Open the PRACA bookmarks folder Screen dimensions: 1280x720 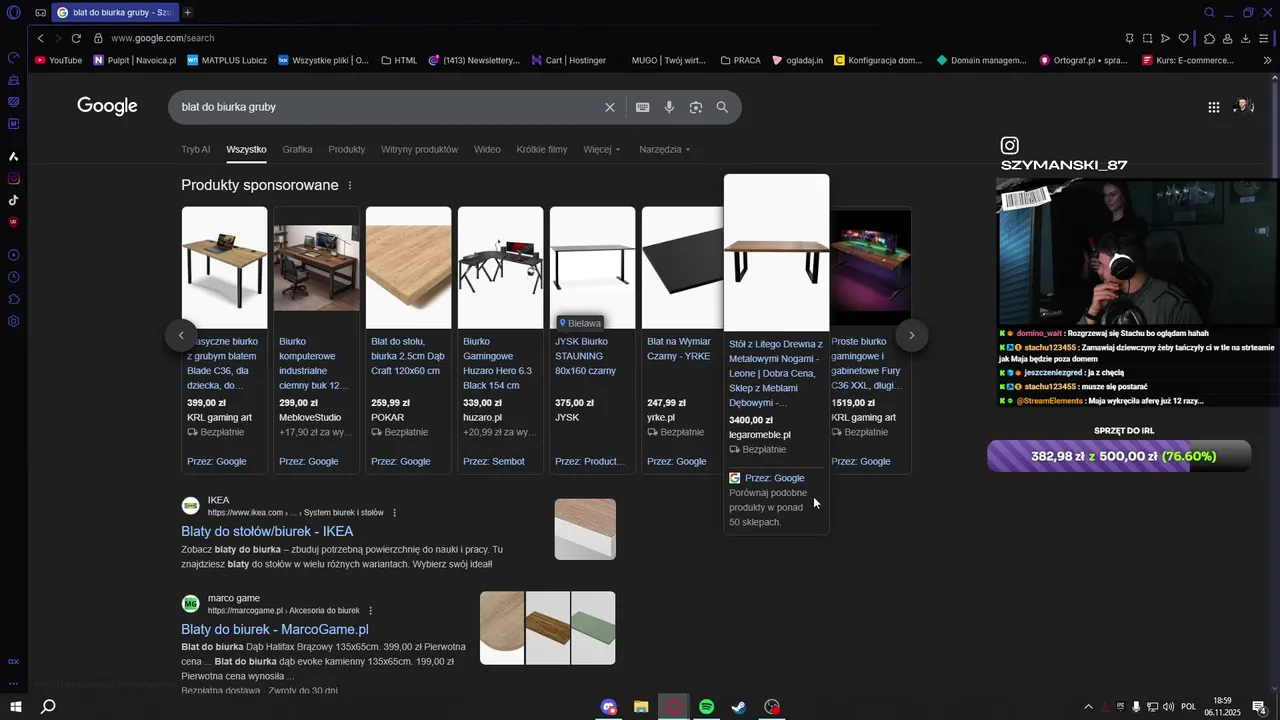[740, 60]
